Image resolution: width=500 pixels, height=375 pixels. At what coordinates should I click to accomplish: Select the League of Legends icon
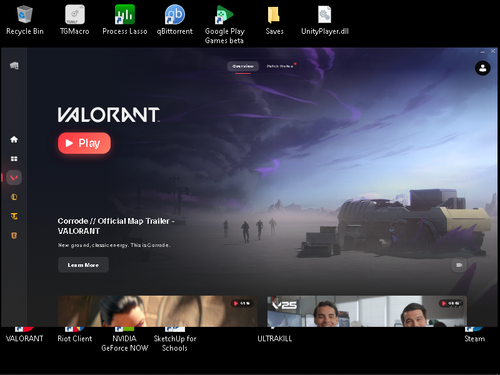tap(14, 197)
